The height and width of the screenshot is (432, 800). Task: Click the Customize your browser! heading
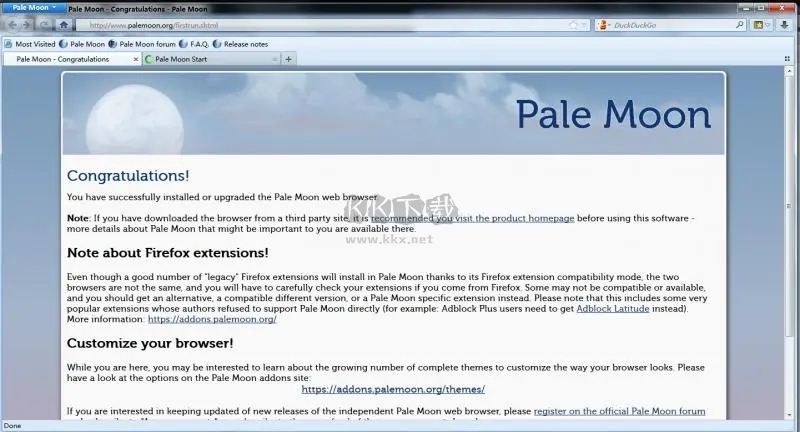(150, 343)
